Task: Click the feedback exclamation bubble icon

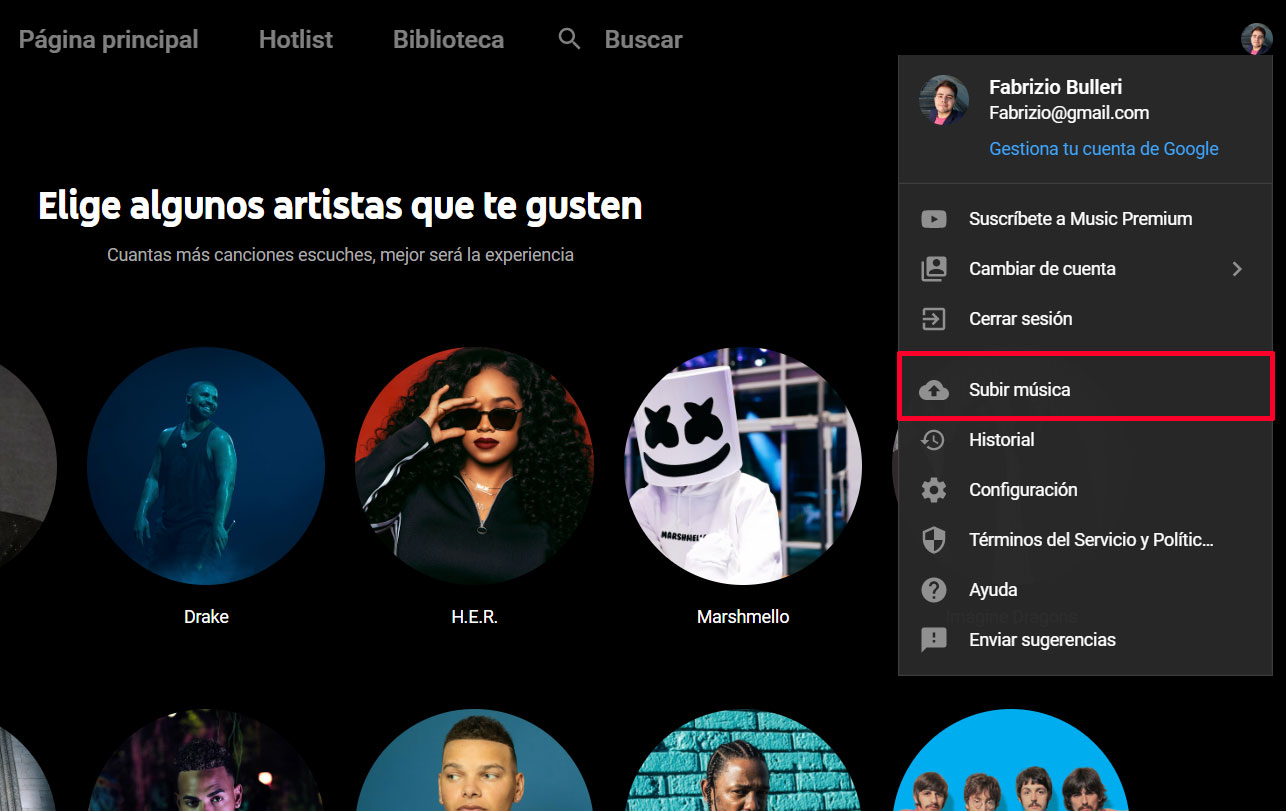Action: pos(934,640)
